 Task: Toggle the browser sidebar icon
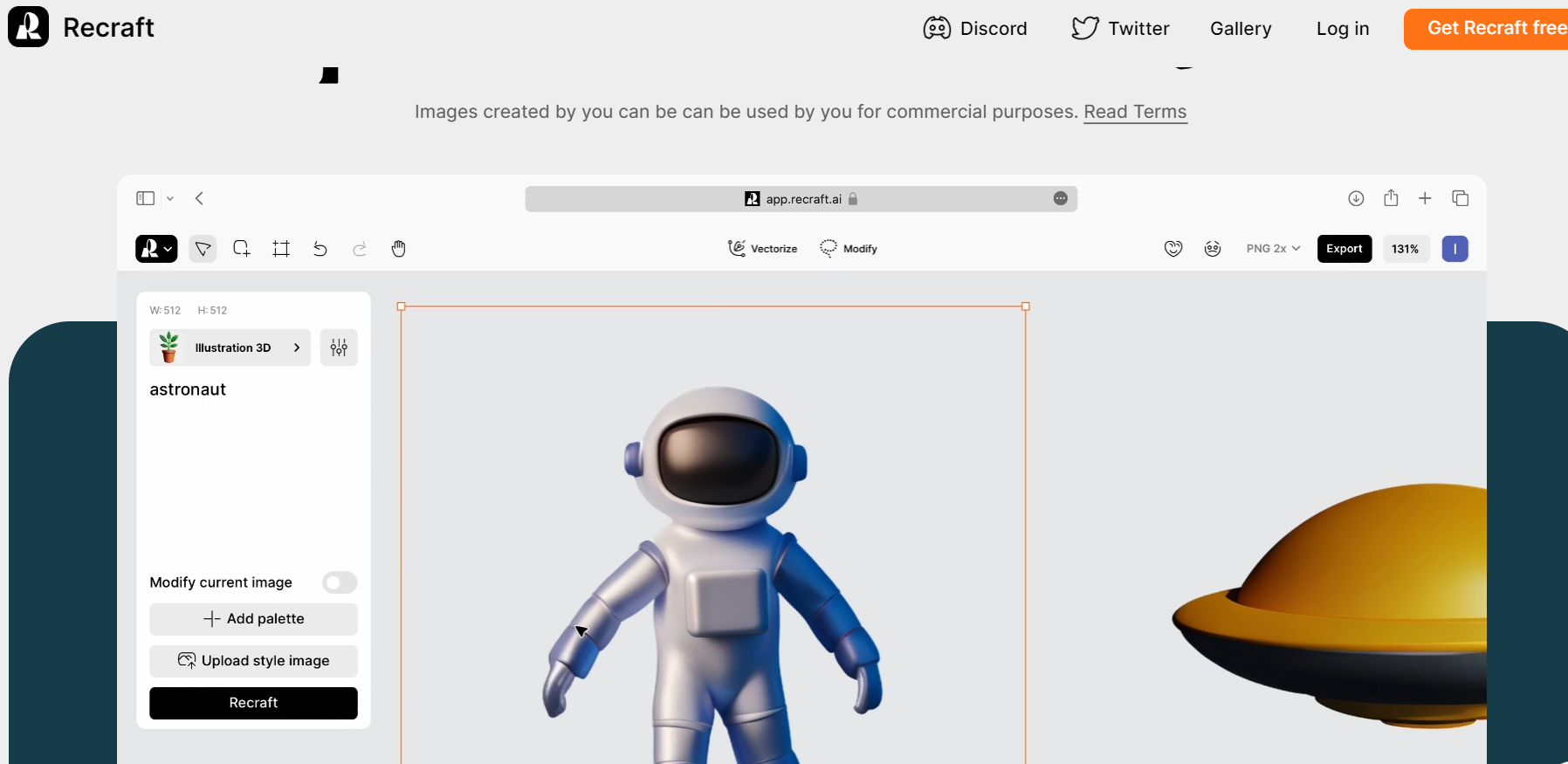pyautogui.click(x=146, y=198)
